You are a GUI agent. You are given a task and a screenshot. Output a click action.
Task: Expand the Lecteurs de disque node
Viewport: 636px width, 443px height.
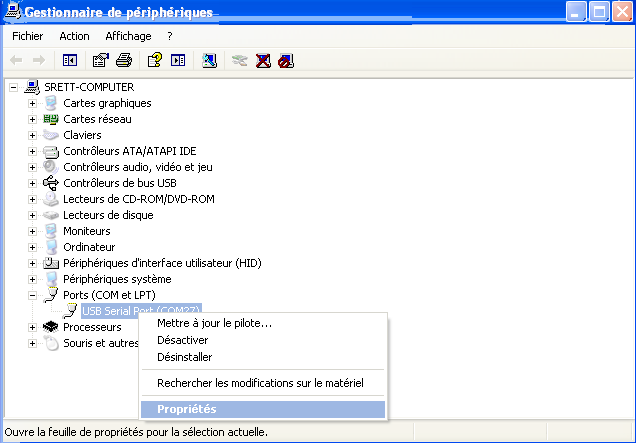click(x=32, y=215)
